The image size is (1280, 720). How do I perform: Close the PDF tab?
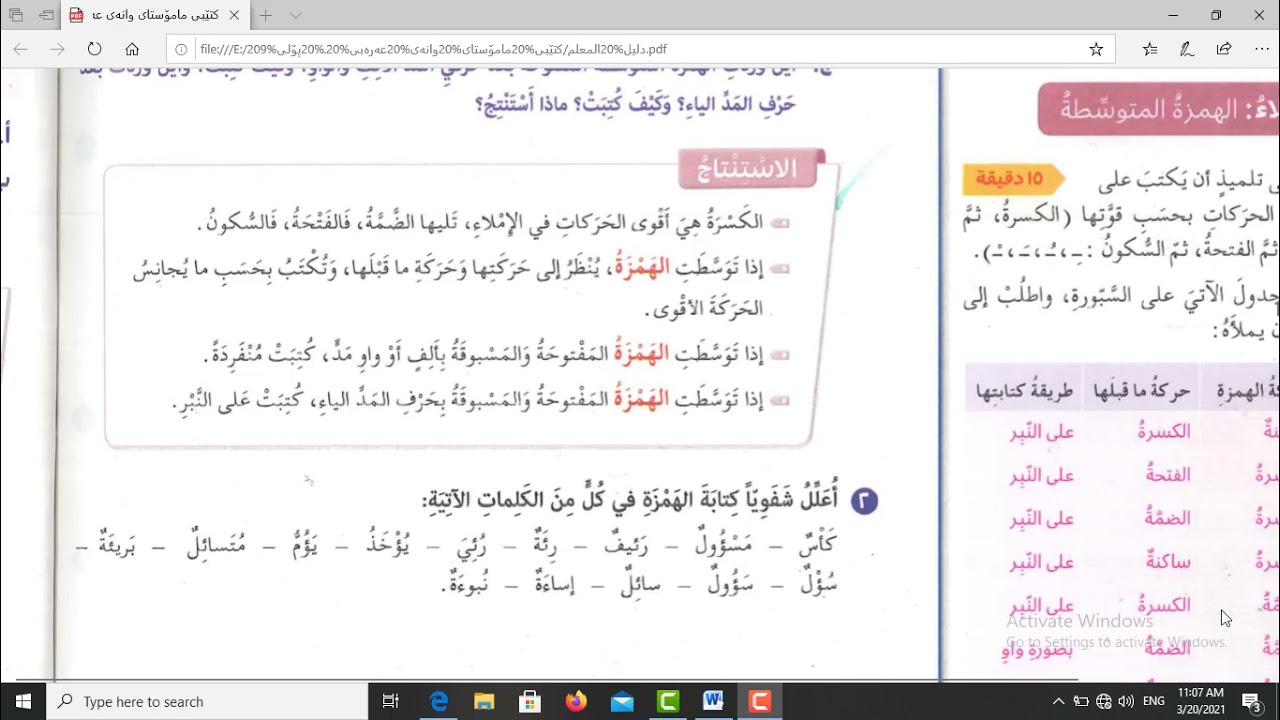(234, 16)
